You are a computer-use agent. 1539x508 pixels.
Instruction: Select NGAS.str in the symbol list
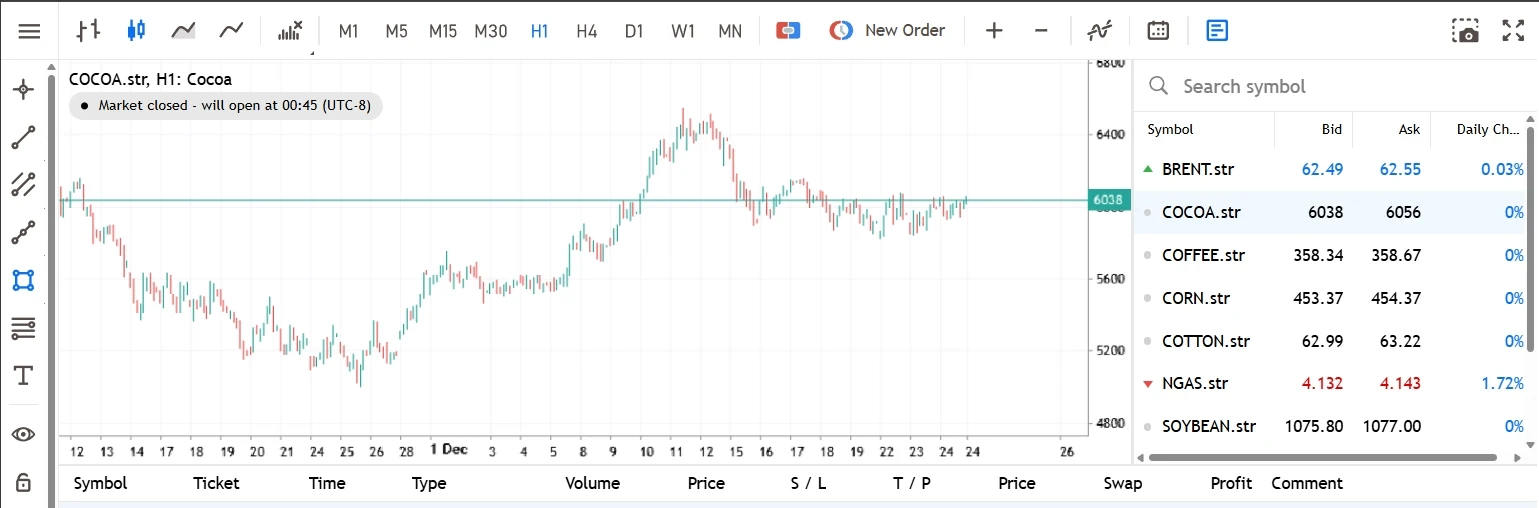pos(1195,383)
